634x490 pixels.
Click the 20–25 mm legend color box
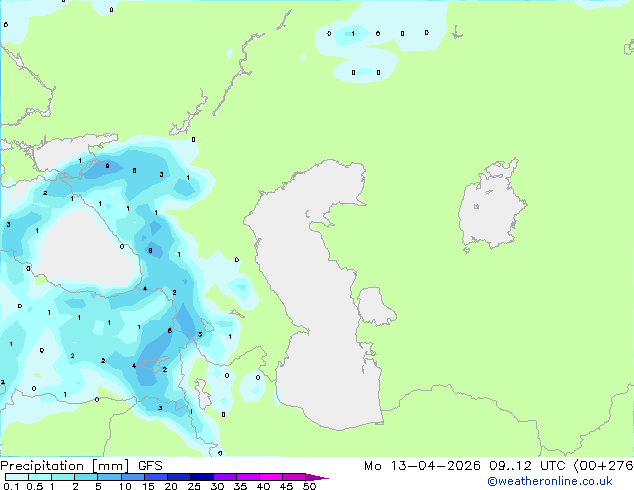[179, 477]
